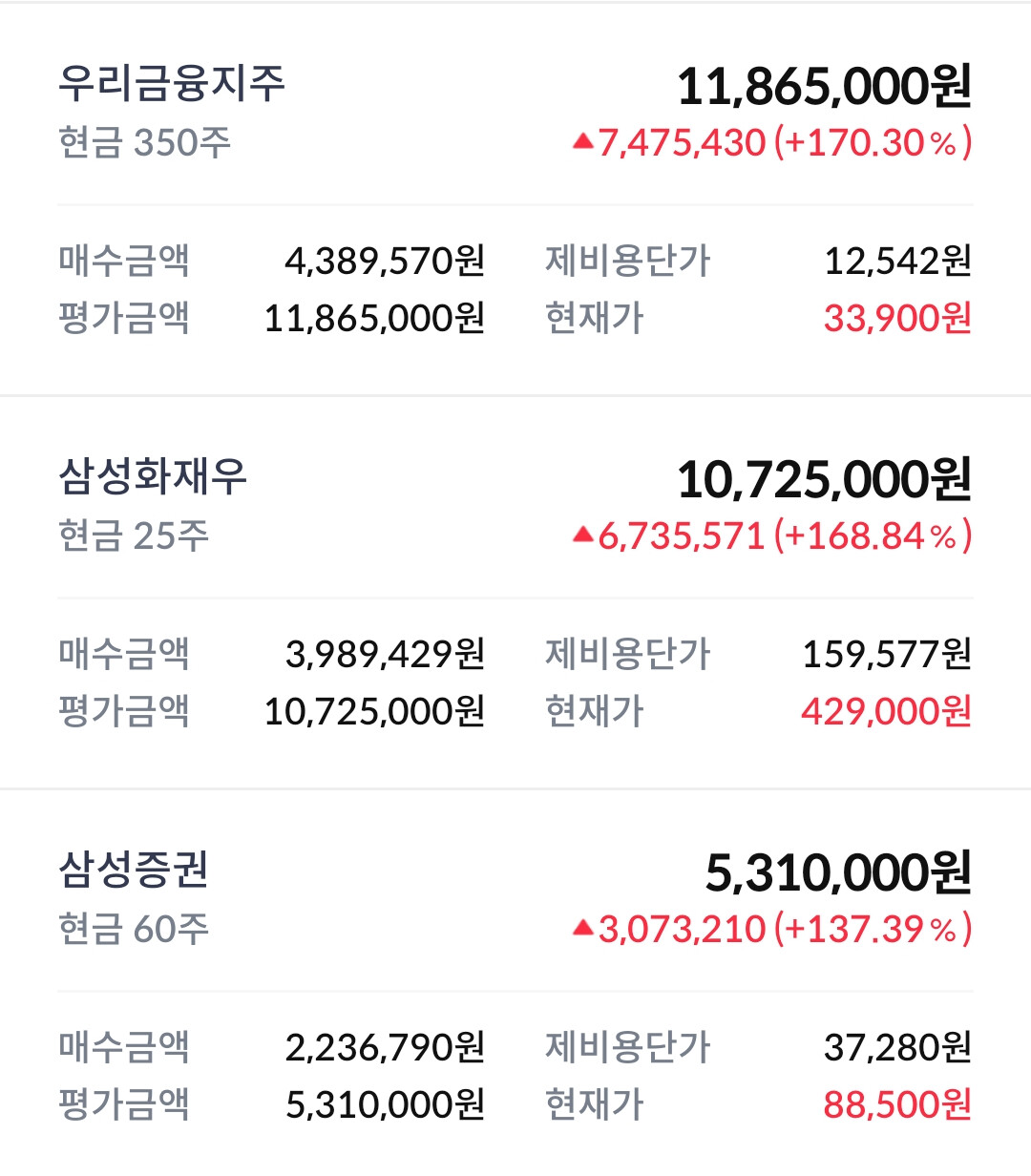Click the 10,725,000원 total valuation headline

point(825,479)
